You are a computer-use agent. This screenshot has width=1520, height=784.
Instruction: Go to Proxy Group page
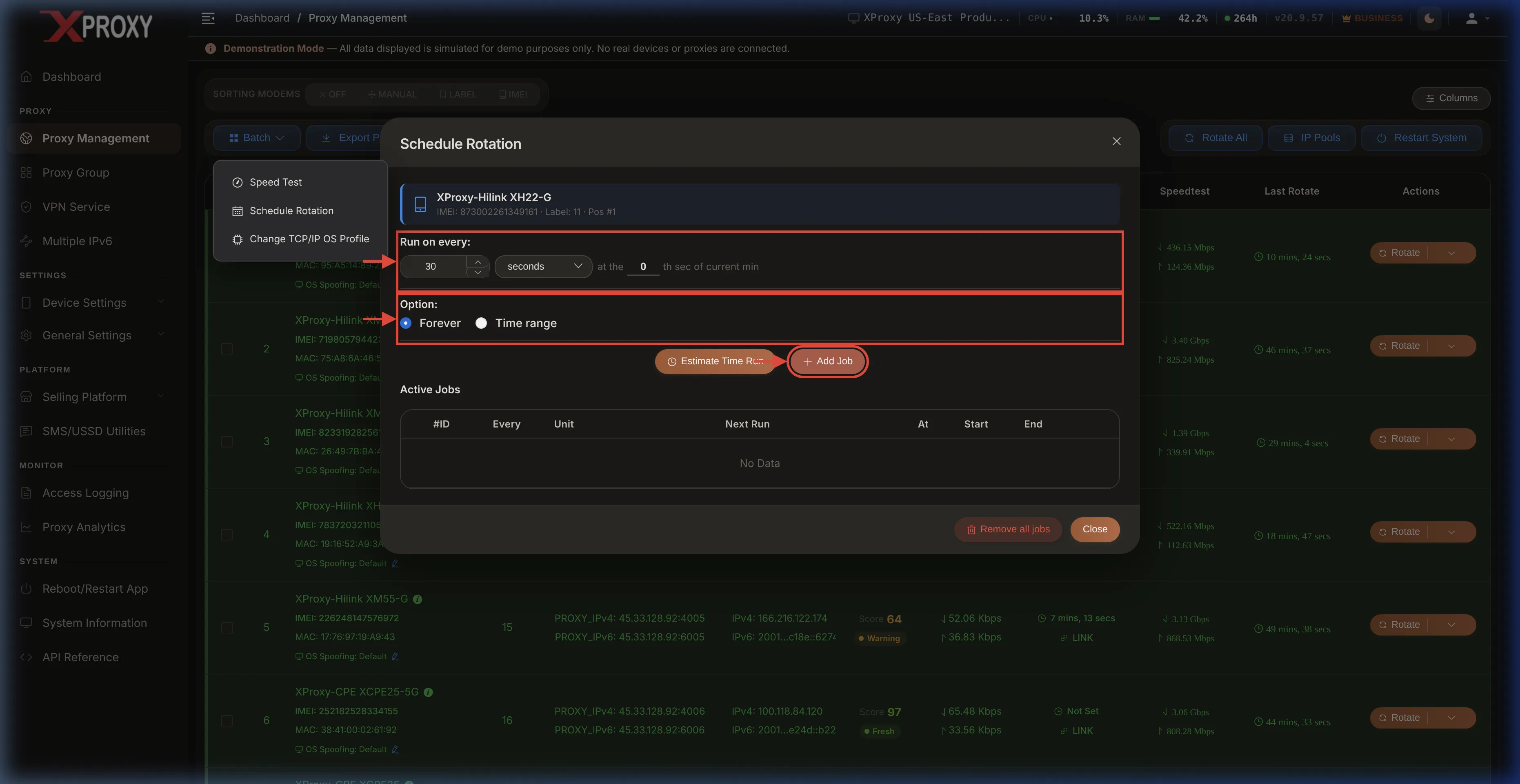76,173
